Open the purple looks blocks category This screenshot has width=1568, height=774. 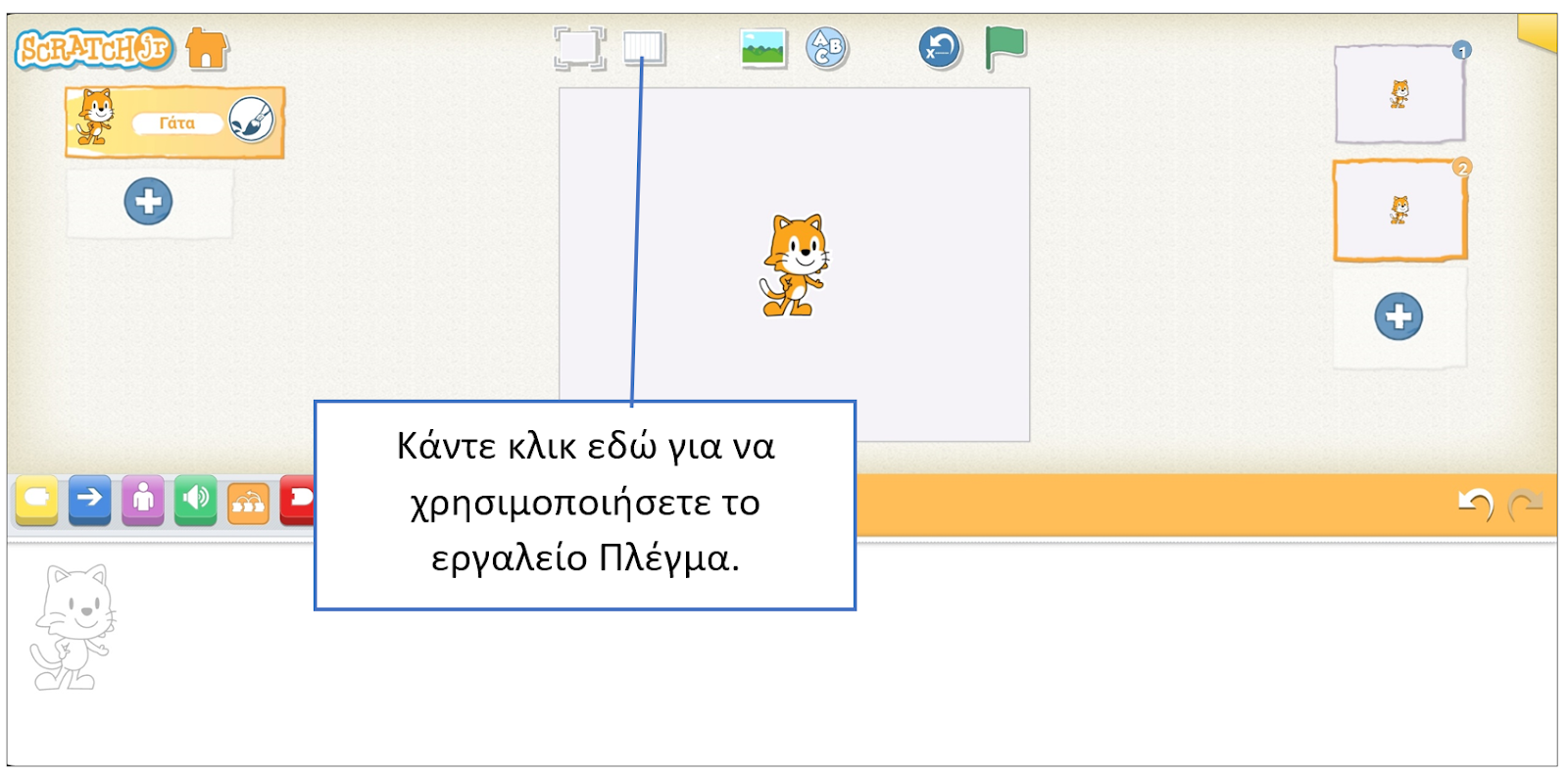coord(143,500)
